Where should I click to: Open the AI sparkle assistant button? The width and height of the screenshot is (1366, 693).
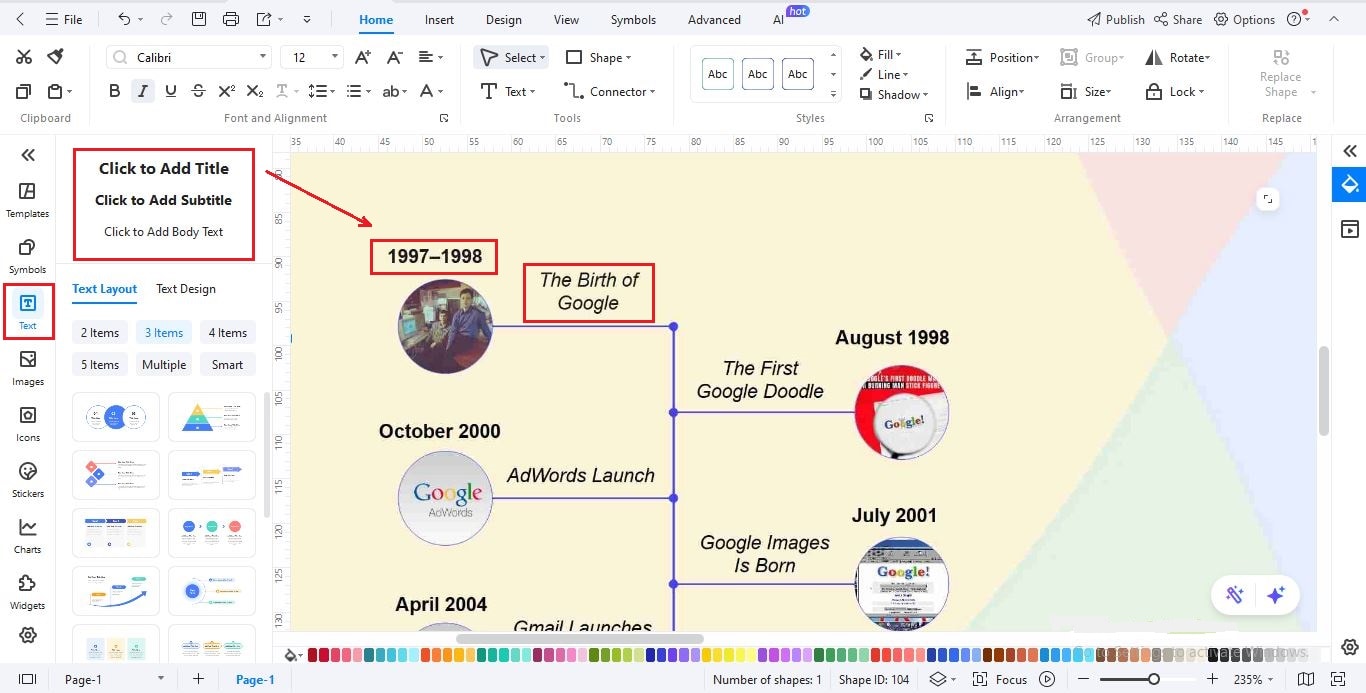point(1275,595)
